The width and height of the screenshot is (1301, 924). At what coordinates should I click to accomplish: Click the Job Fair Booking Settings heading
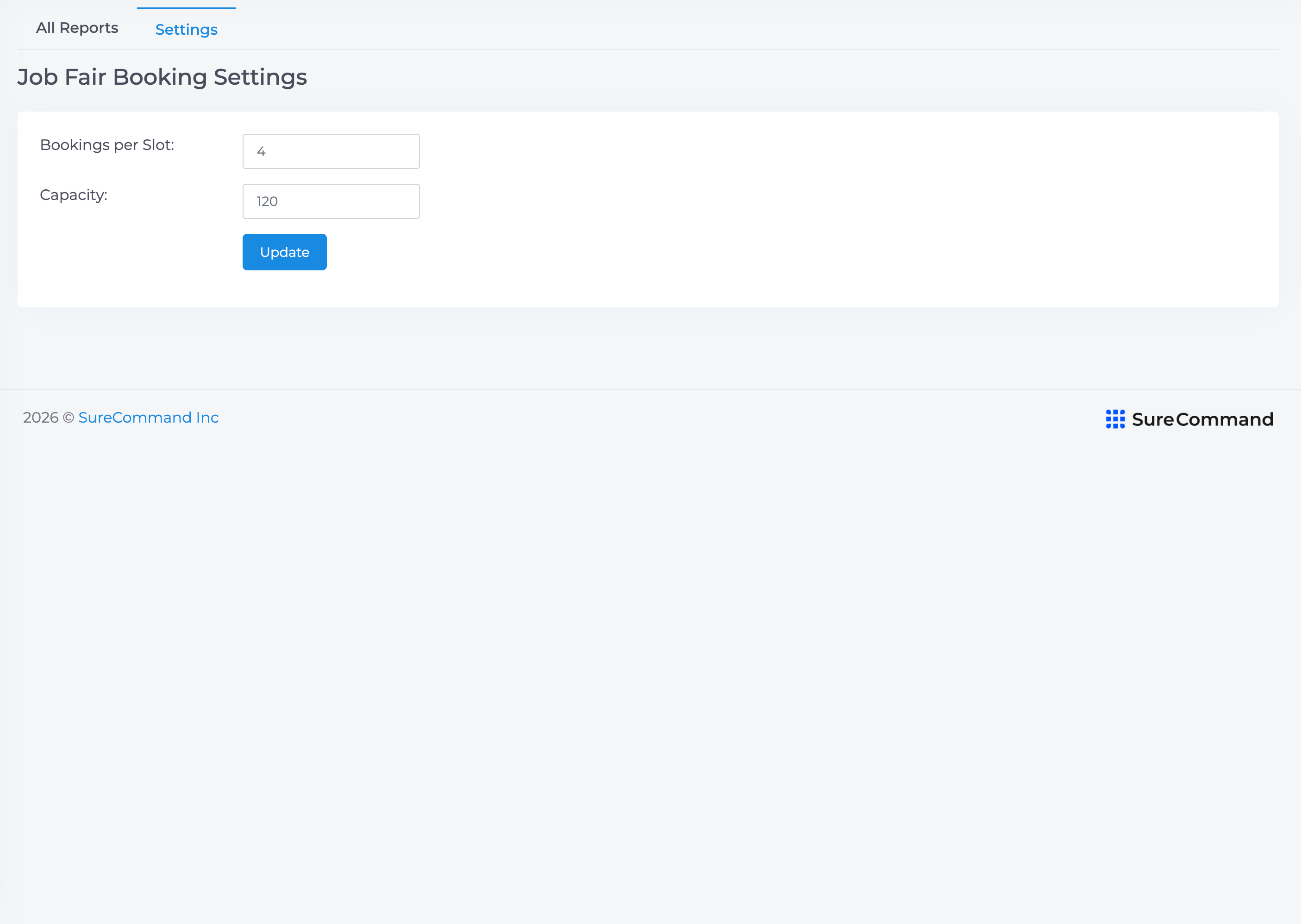[162, 77]
